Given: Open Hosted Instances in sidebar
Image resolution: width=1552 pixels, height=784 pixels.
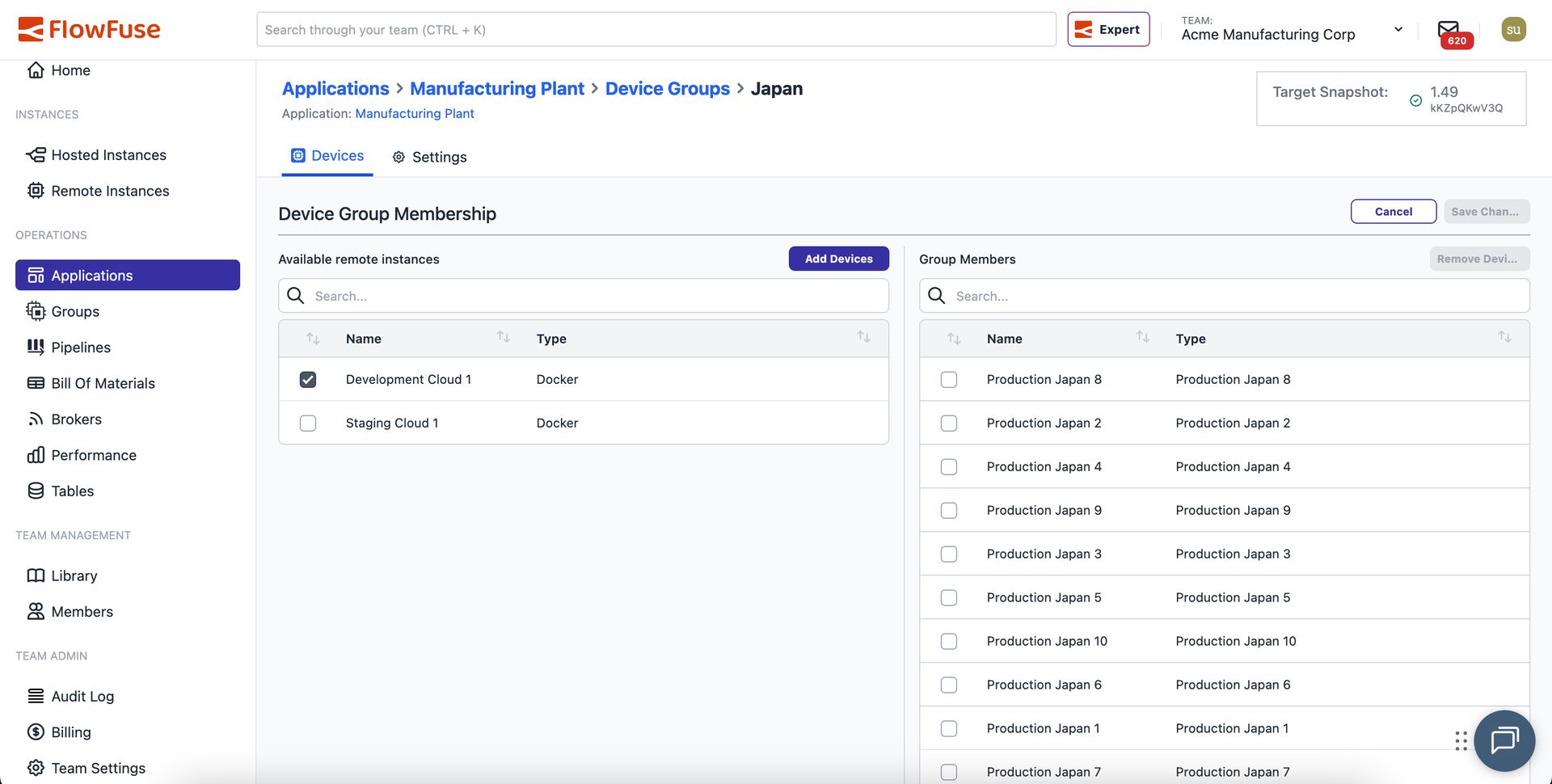Looking at the screenshot, I should (x=108, y=155).
